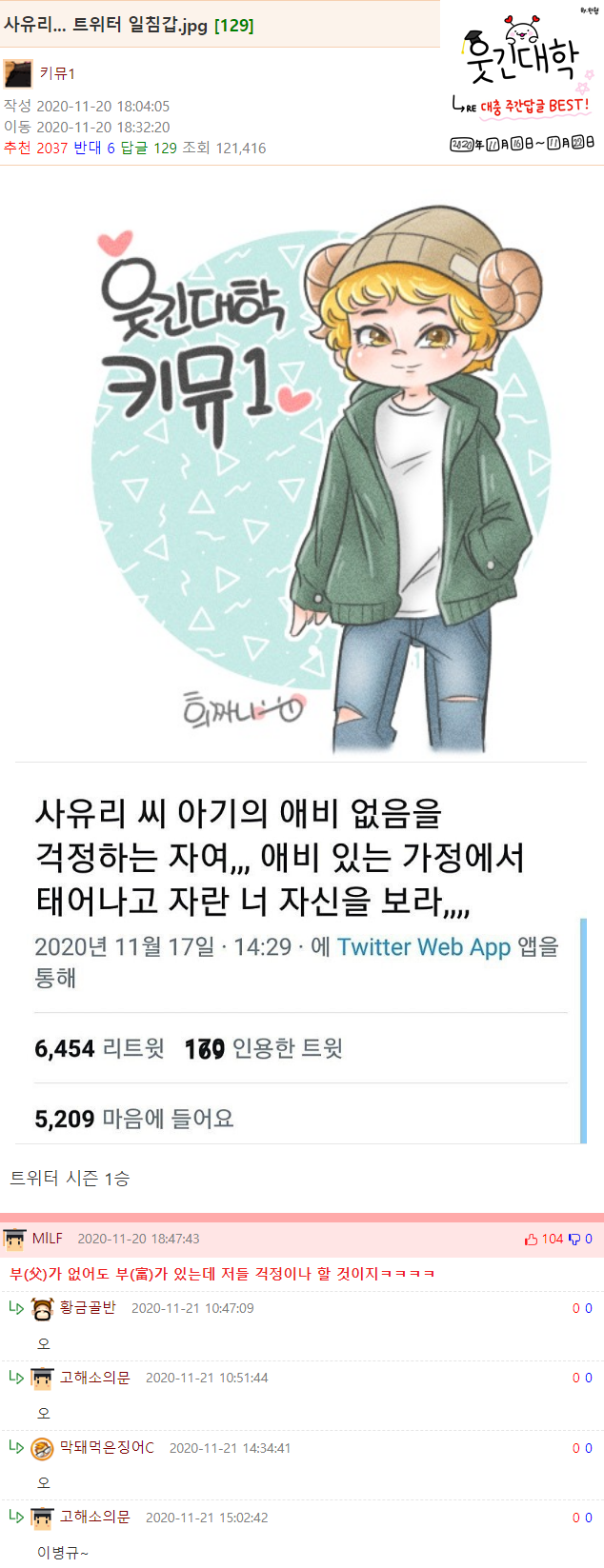Click 황금골반 user avatar icon
The height and width of the screenshot is (1568, 604).
(x=42, y=1309)
